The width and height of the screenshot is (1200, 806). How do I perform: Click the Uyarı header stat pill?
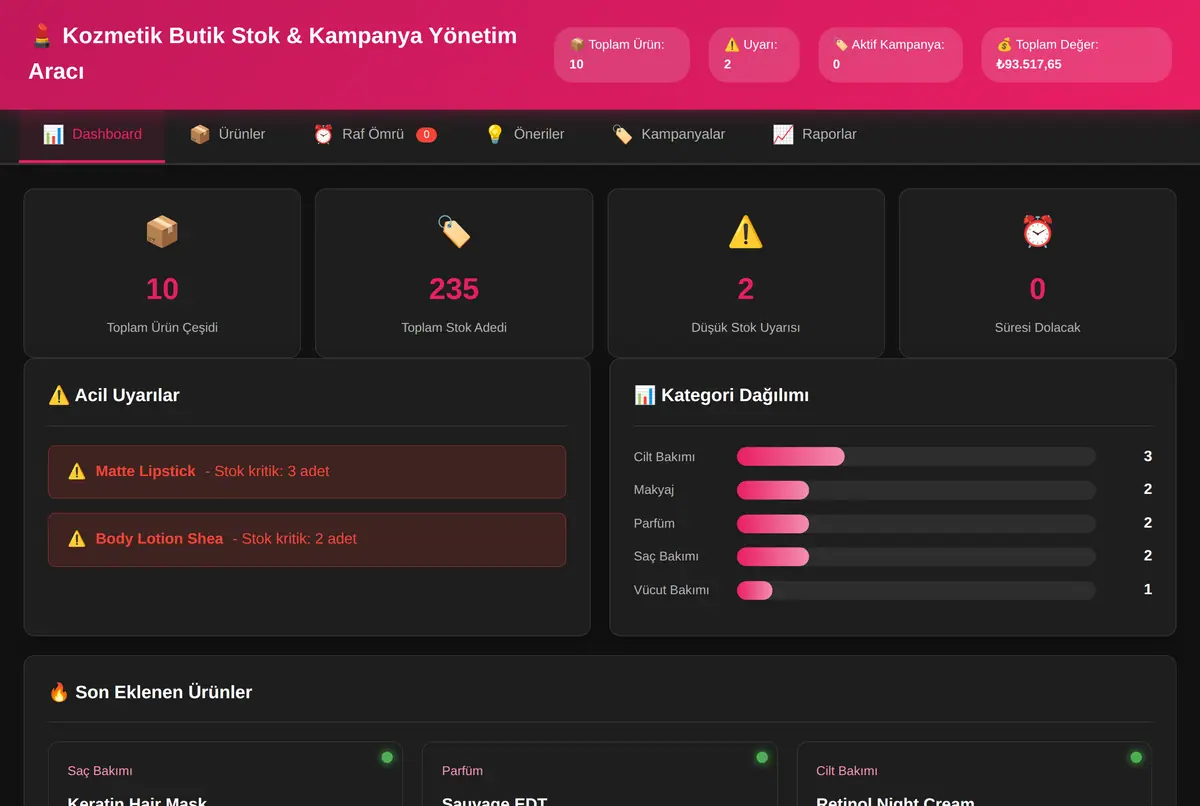[754, 54]
